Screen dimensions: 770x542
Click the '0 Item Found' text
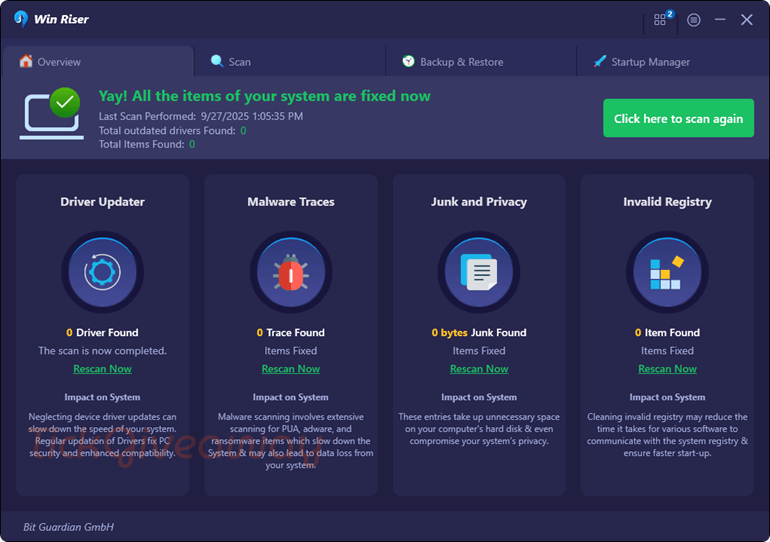coord(667,332)
